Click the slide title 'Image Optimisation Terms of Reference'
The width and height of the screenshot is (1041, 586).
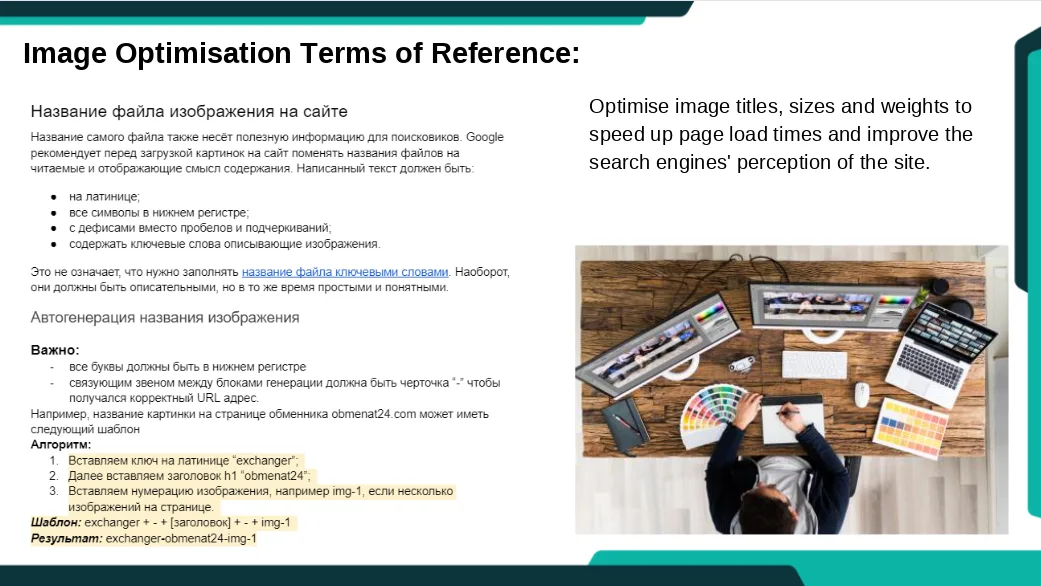pyautogui.click(x=300, y=53)
